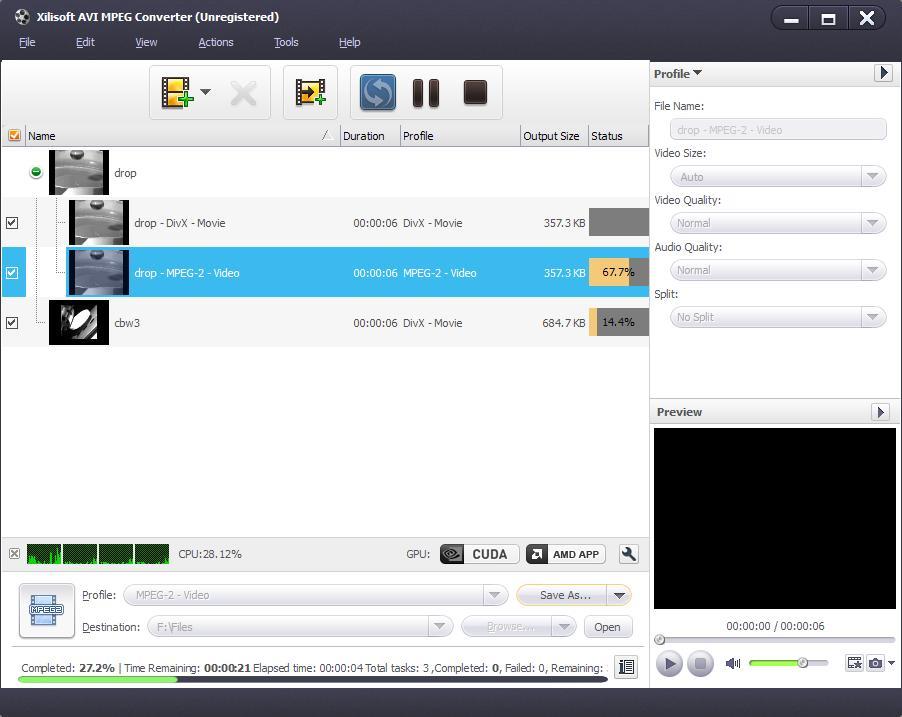
Task: Open the Destination folder dropdown
Action: point(439,627)
